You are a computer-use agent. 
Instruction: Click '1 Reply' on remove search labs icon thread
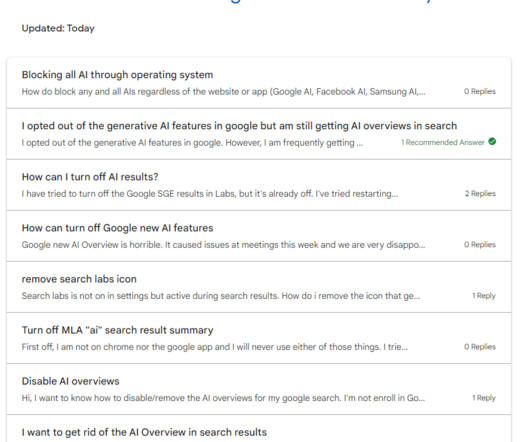click(x=484, y=295)
